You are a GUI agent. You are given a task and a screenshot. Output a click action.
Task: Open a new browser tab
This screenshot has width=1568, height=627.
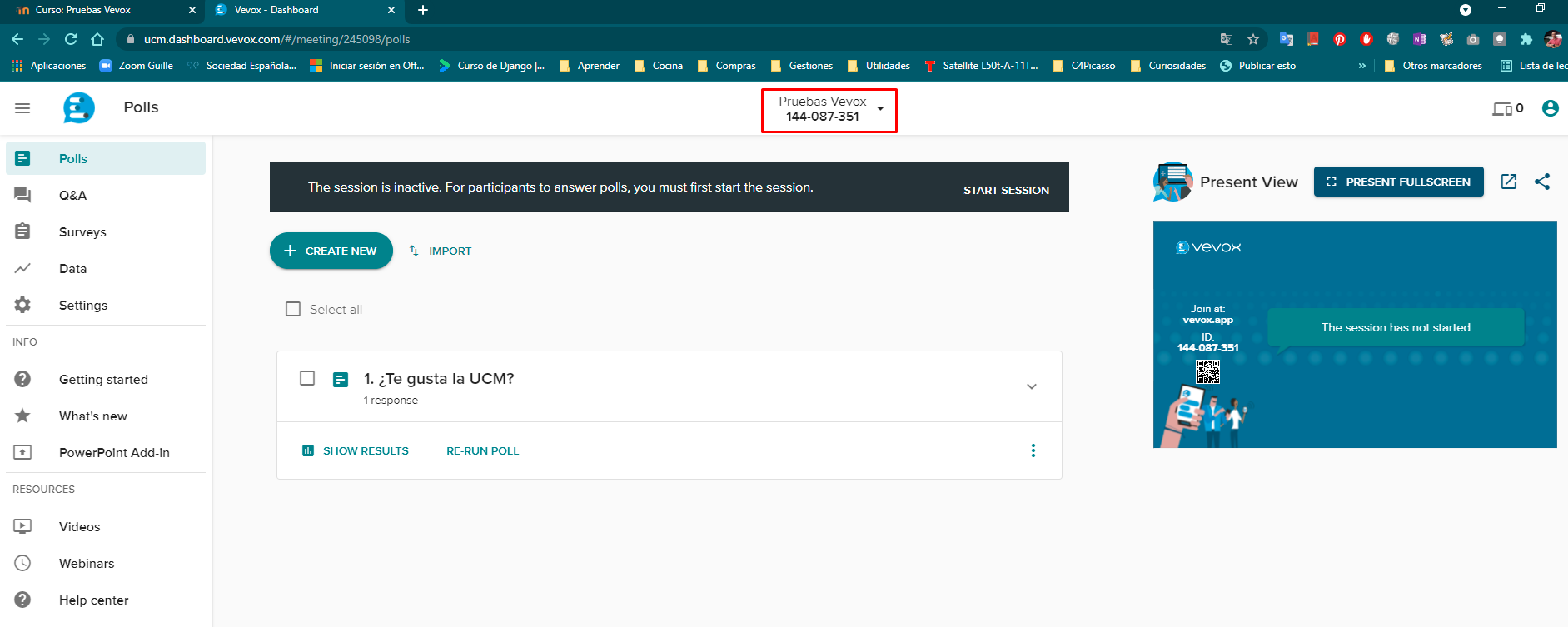(x=423, y=10)
